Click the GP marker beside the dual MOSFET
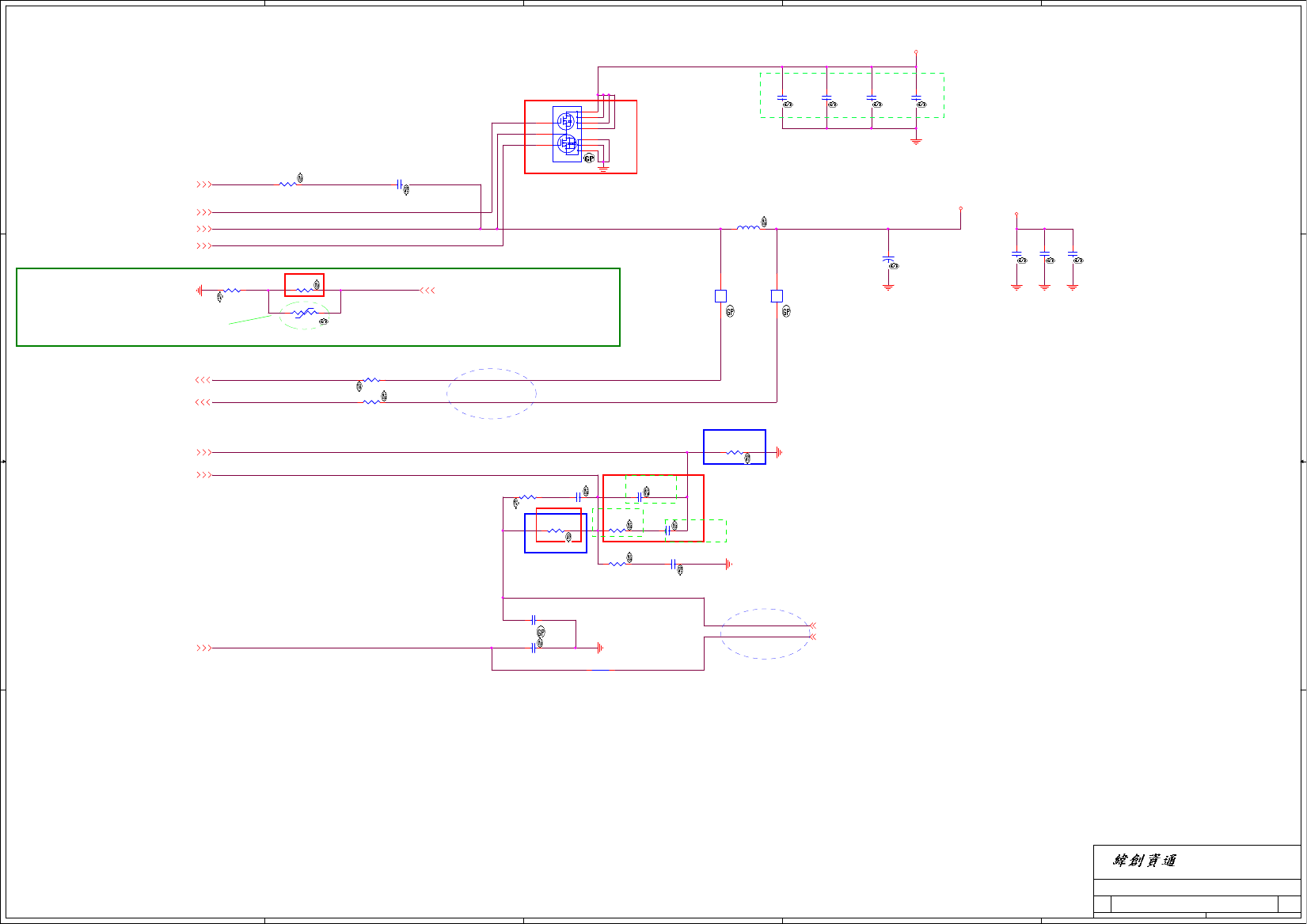Image resolution: width=1307 pixels, height=924 pixels. point(589,158)
